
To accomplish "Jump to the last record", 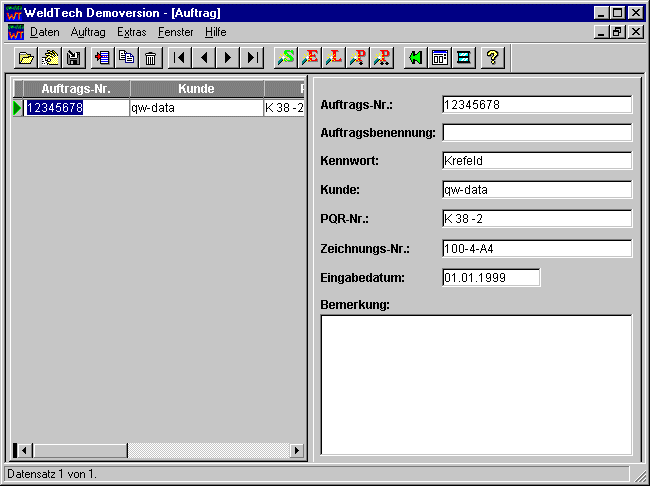I will click(252, 58).
